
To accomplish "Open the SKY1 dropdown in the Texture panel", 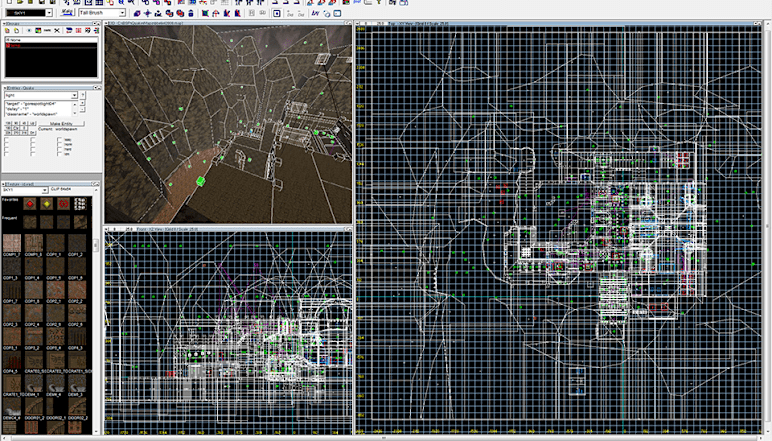I will pyautogui.click(x=45, y=190).
